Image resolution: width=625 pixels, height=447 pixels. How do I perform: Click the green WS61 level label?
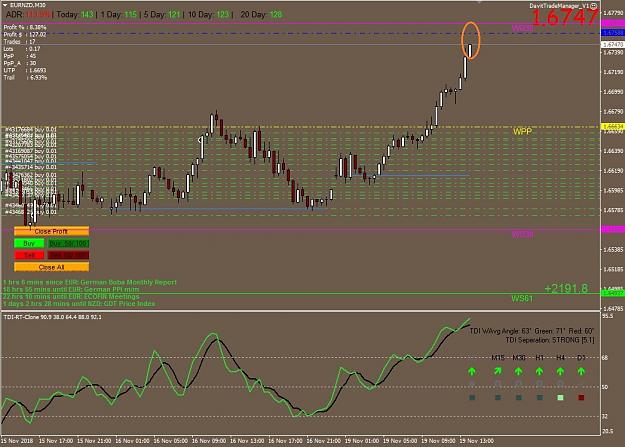(x=522, y=298)
